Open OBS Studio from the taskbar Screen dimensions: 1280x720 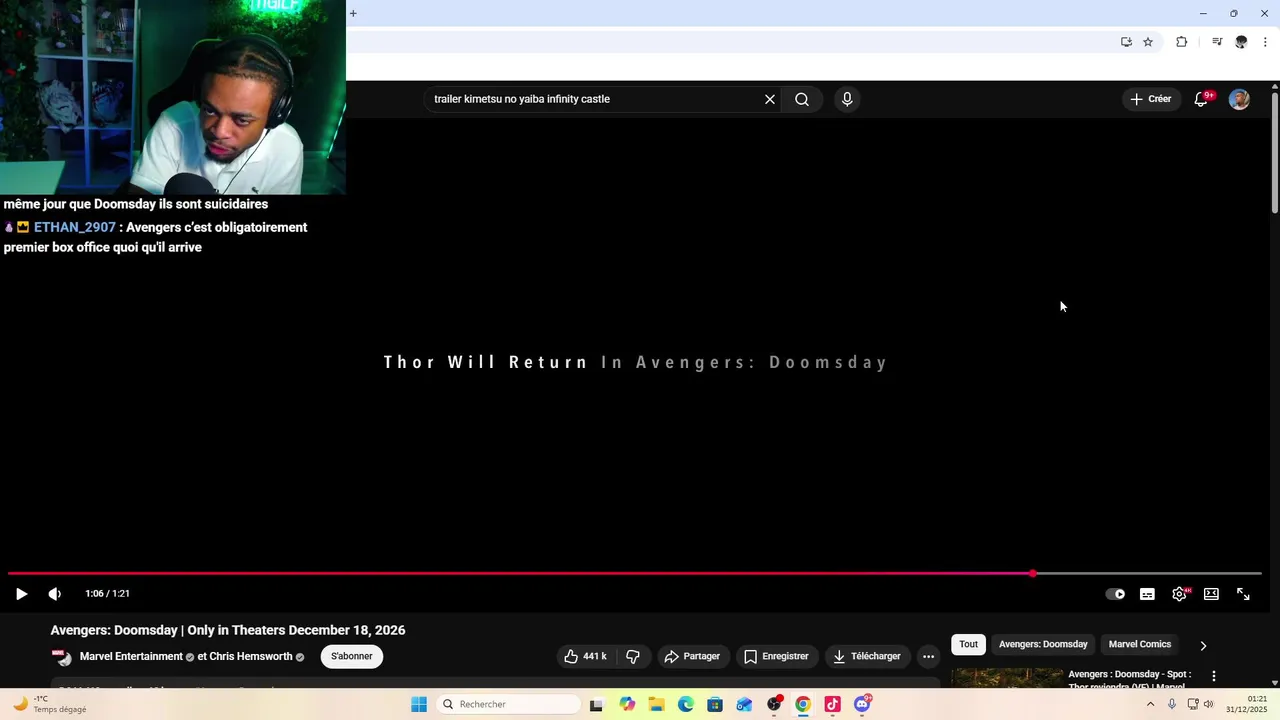tap(774, 704)
